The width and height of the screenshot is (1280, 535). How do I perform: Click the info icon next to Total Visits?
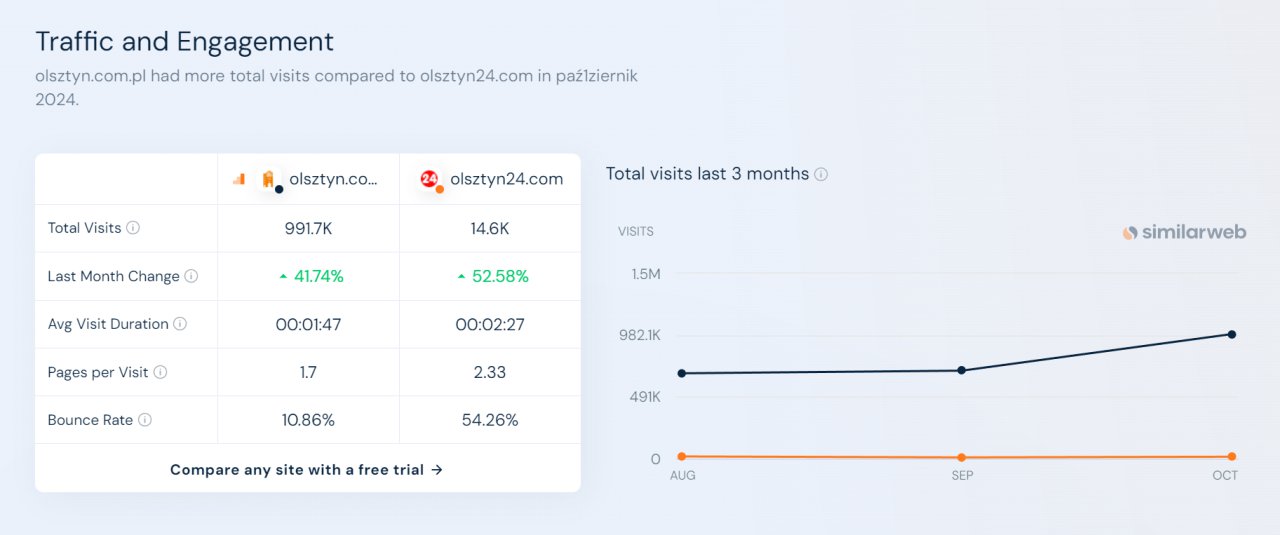pyautogui.click(x=133, y=228)
